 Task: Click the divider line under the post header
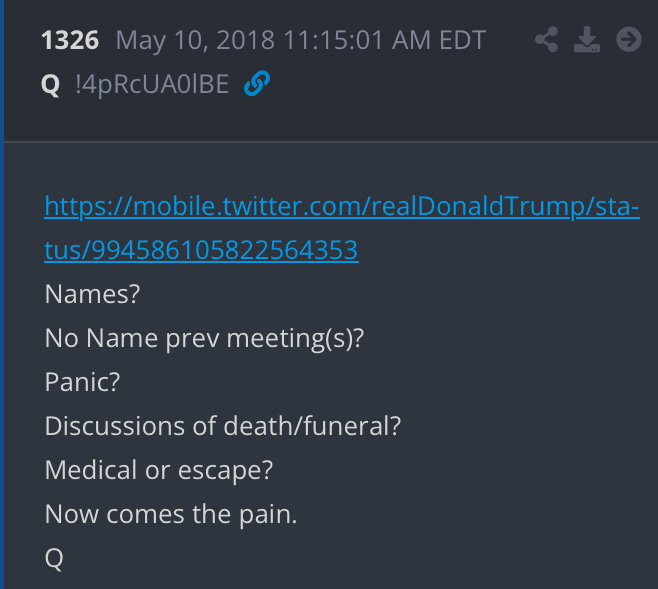click(331, 142)
